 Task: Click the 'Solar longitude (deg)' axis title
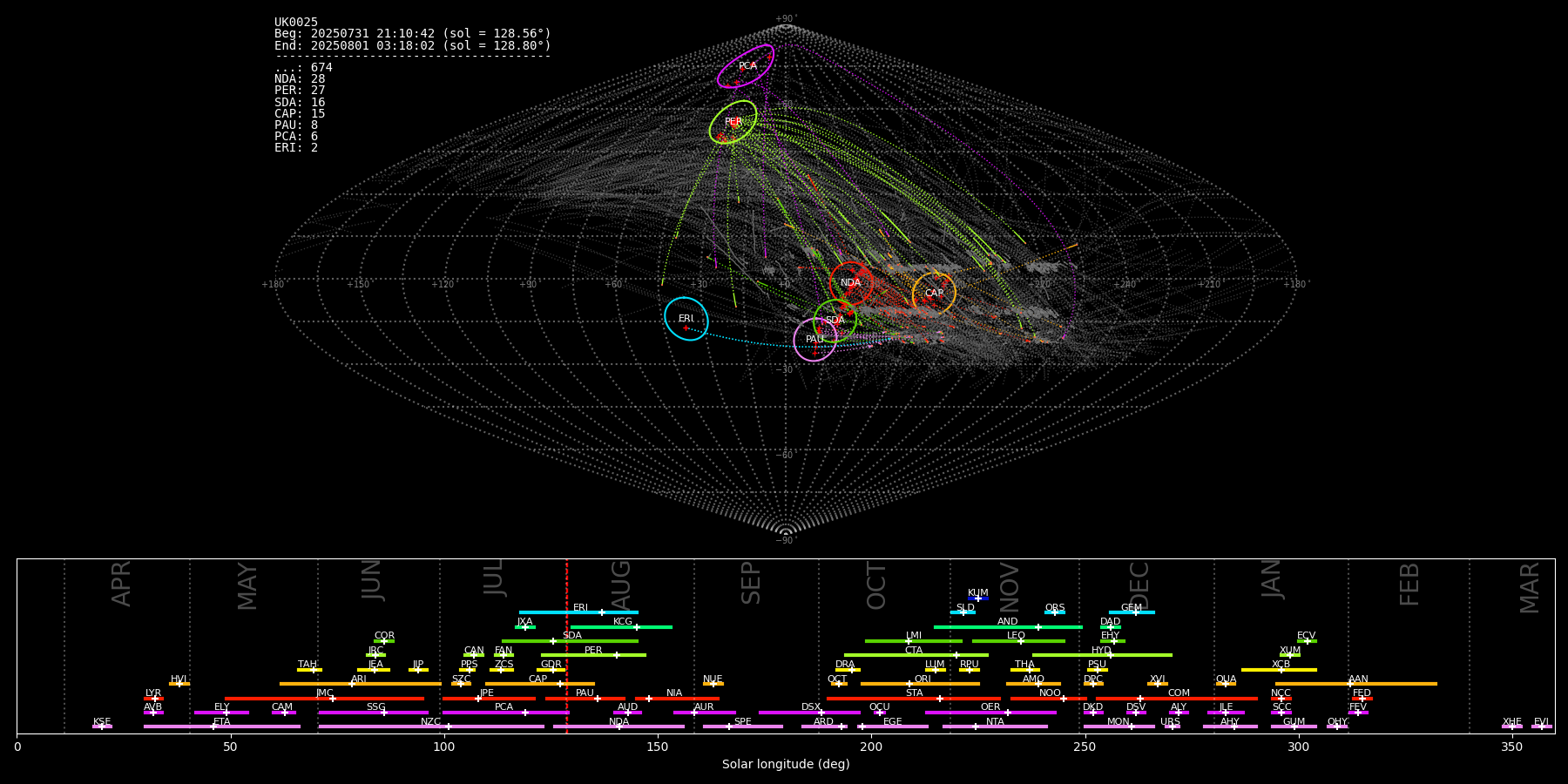786,764
